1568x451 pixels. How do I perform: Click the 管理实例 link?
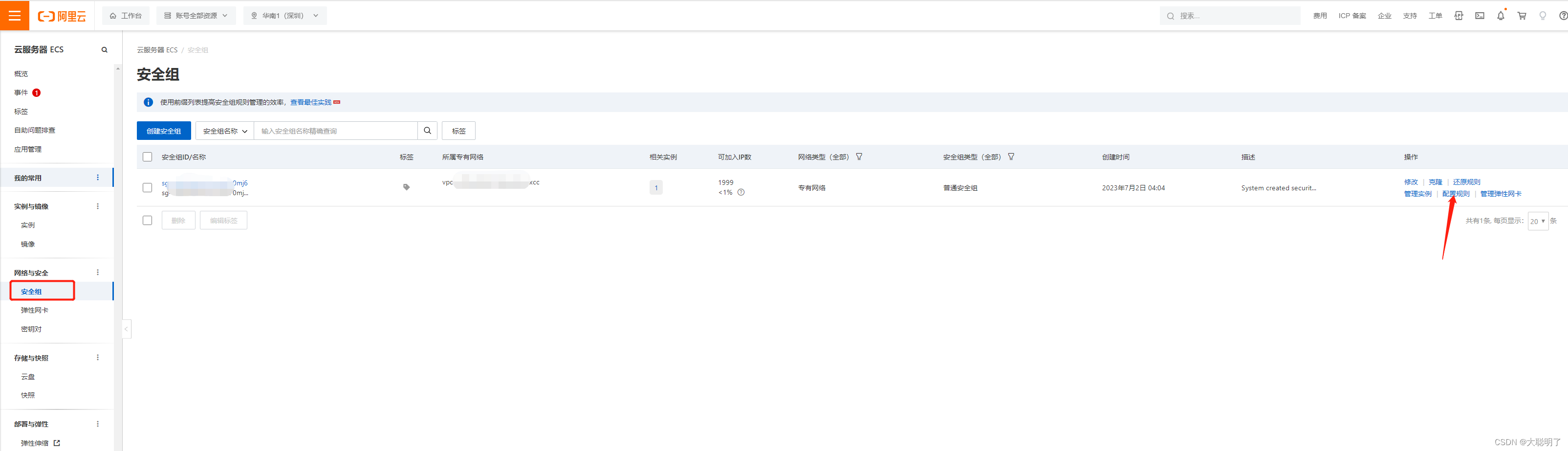point(1417,193)
